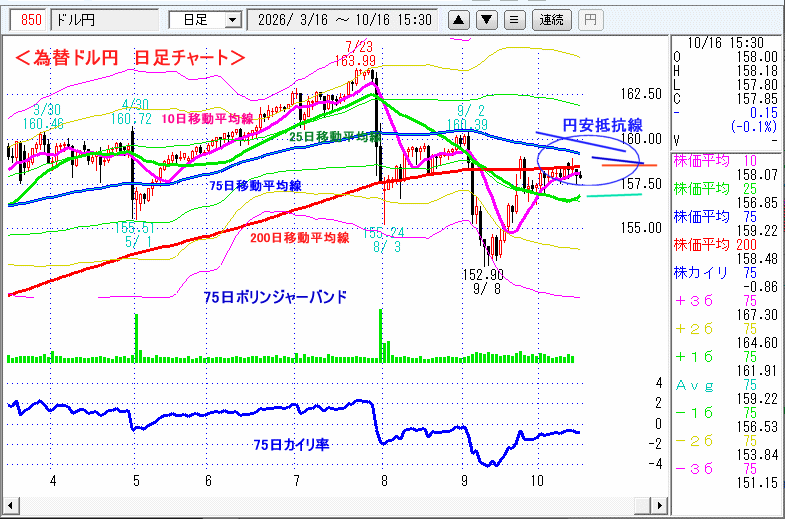Click the up arrow button in toolbar
The image size is (785, 519).
[x=458, y=20]
